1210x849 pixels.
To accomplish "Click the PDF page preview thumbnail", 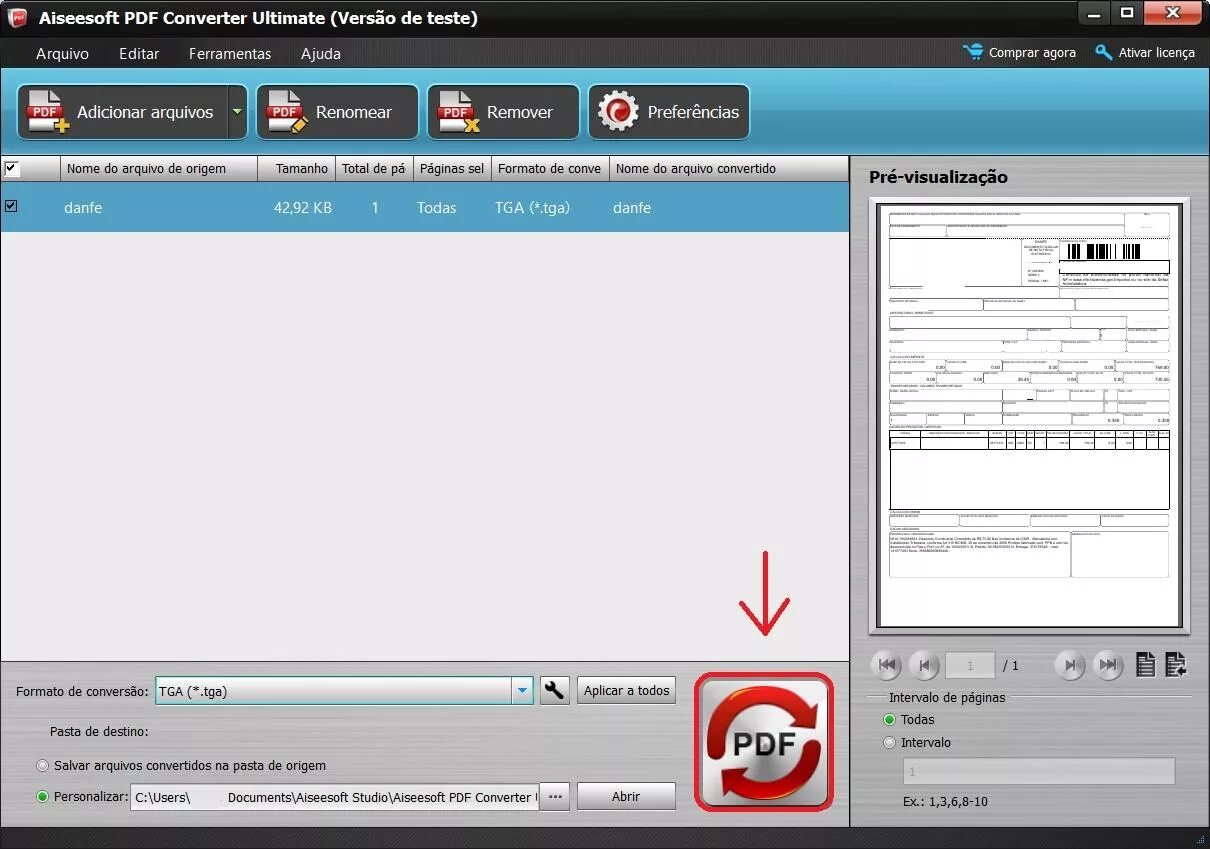I will tap(1029, 415).
